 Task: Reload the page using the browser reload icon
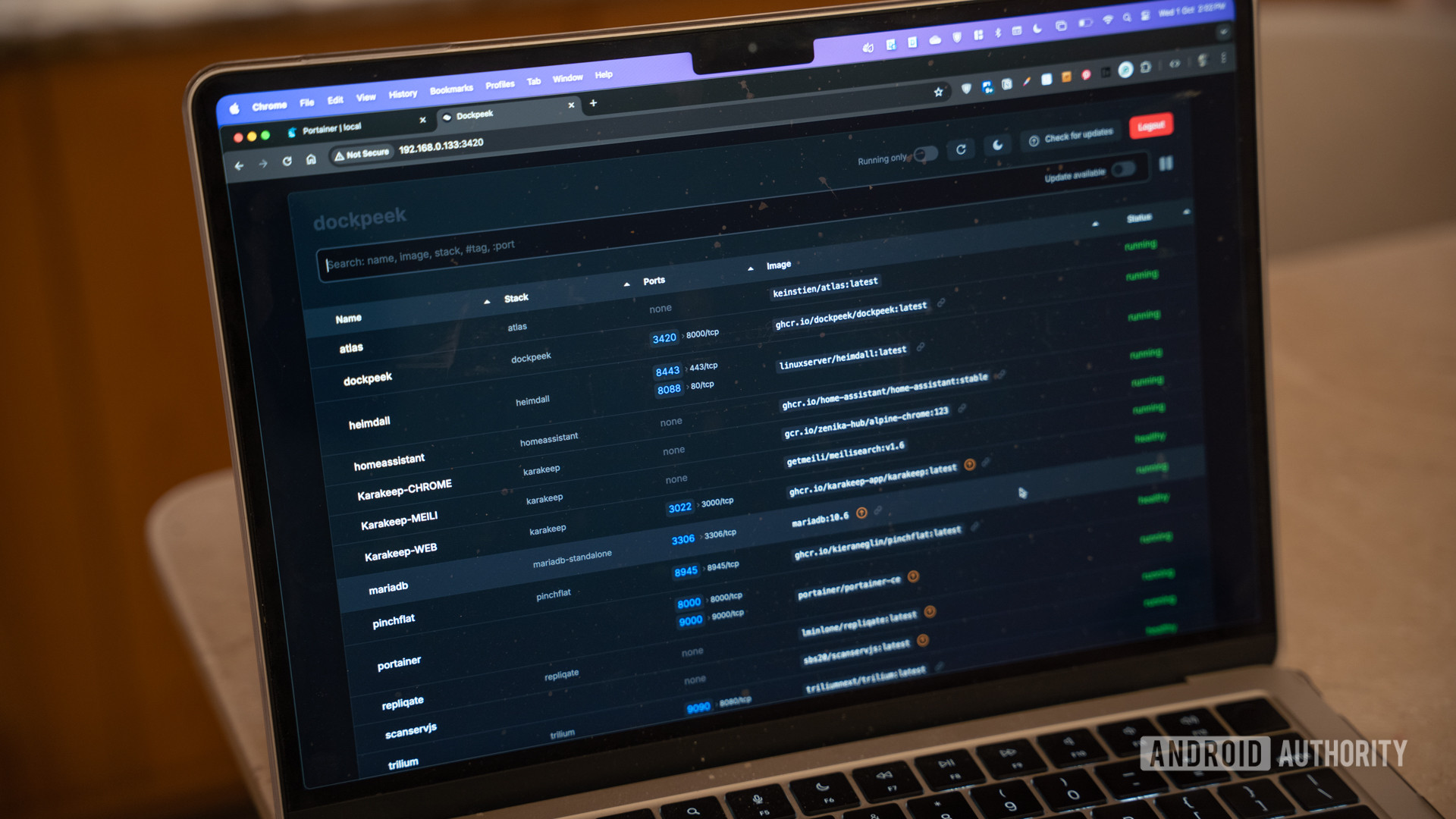point(287,162)
